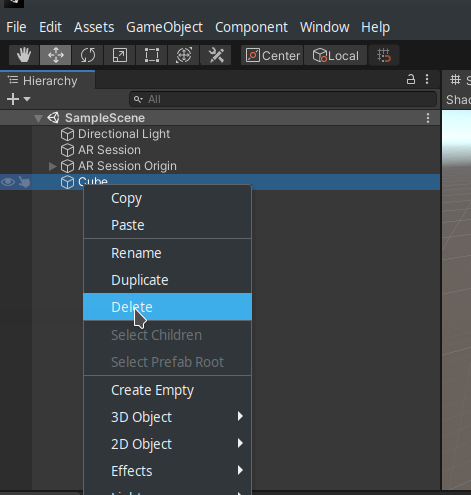The height and width of the screenshot is (495, 471).
Task: Open the File menu
Action: [x=16, y=27]
